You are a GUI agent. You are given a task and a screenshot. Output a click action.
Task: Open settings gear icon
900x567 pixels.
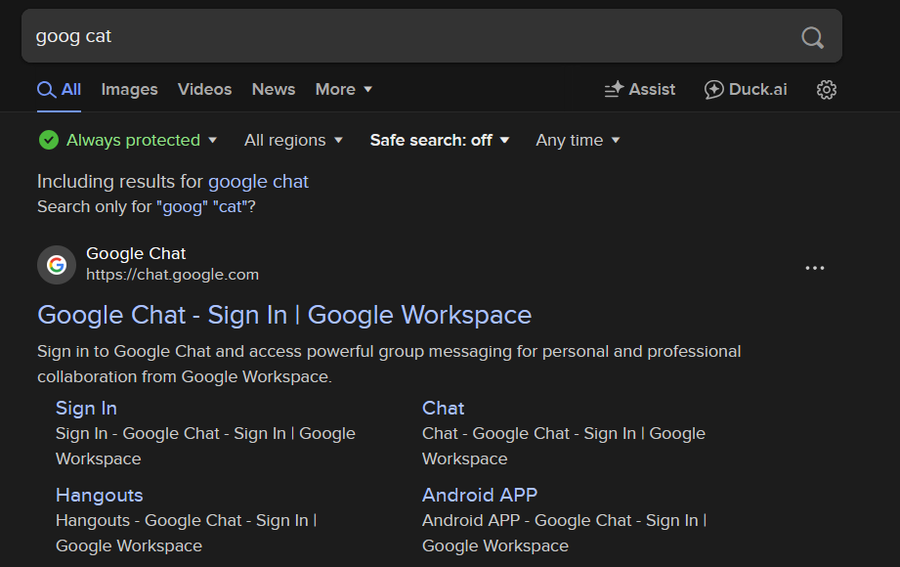pos(827,90)
